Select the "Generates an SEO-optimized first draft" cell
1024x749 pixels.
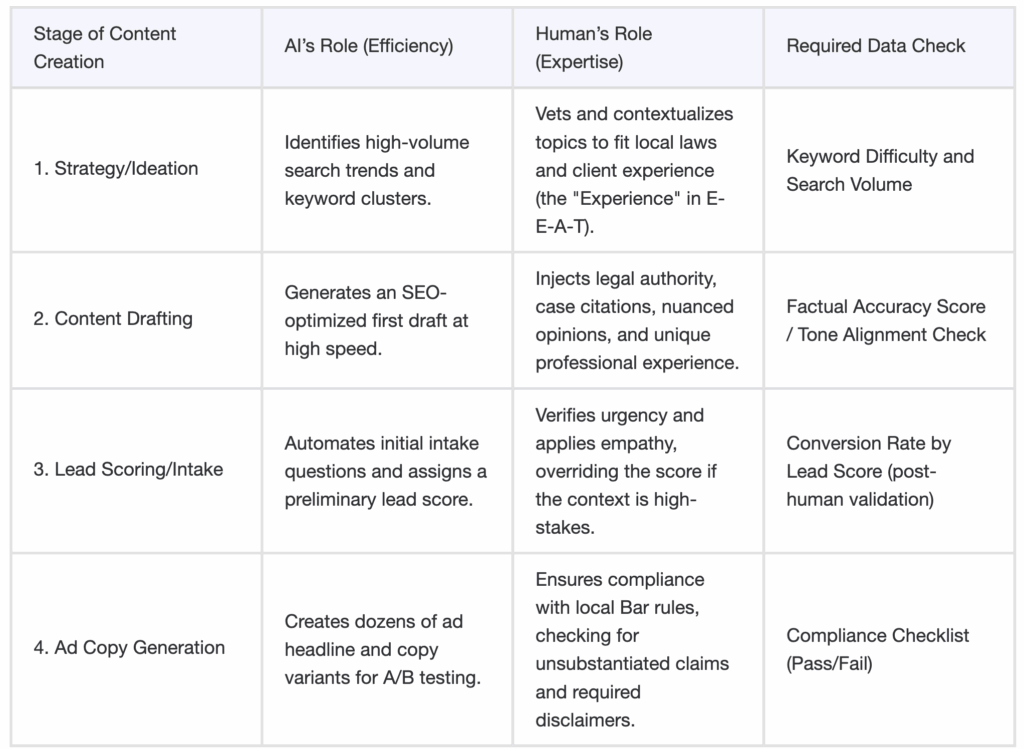[376, 320]
